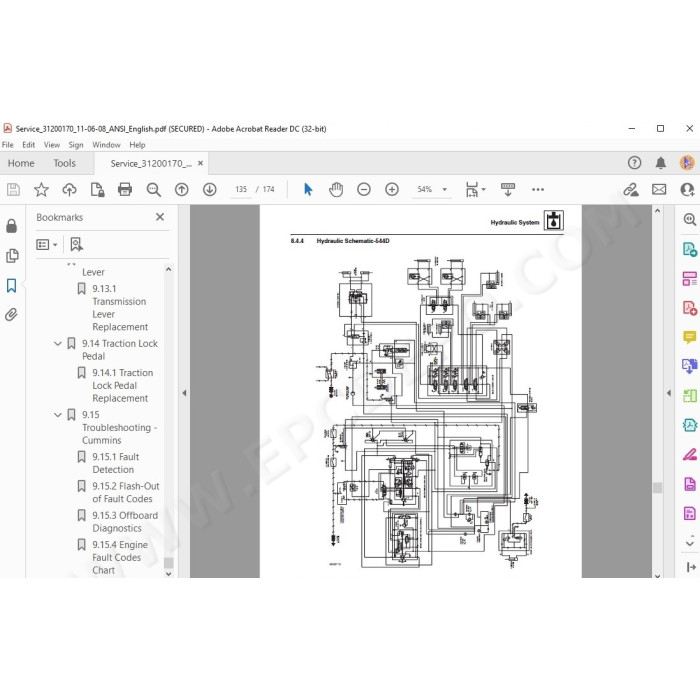Screen dimensions: 700x700
Task: Zoom out with the minus button
Action: coord(364,190)
